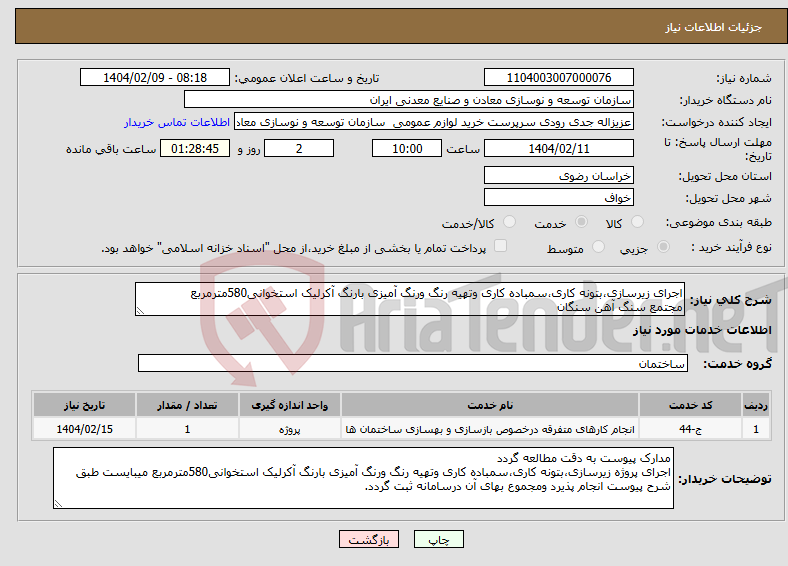Click the ردیف column header
The width and height of the screenshot is (788, 566).
click(756, 405)
